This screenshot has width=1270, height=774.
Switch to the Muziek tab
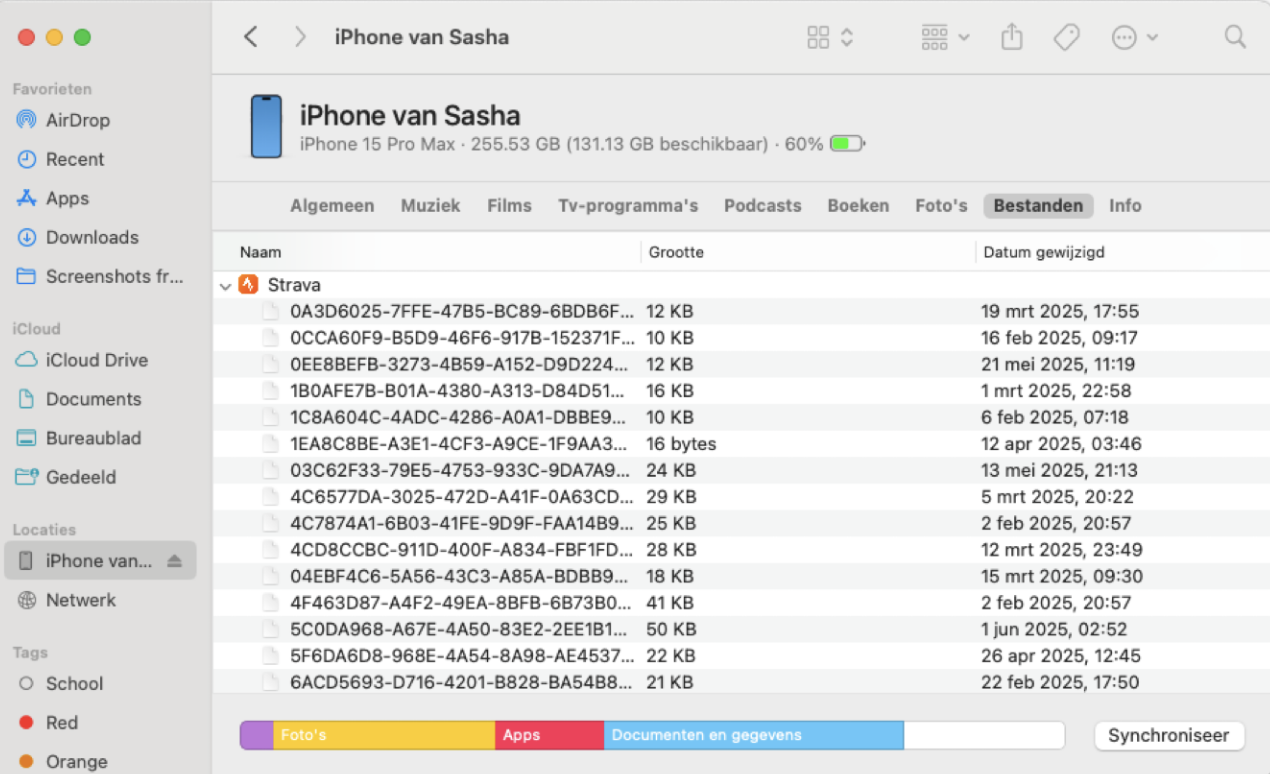pos(430,205)
